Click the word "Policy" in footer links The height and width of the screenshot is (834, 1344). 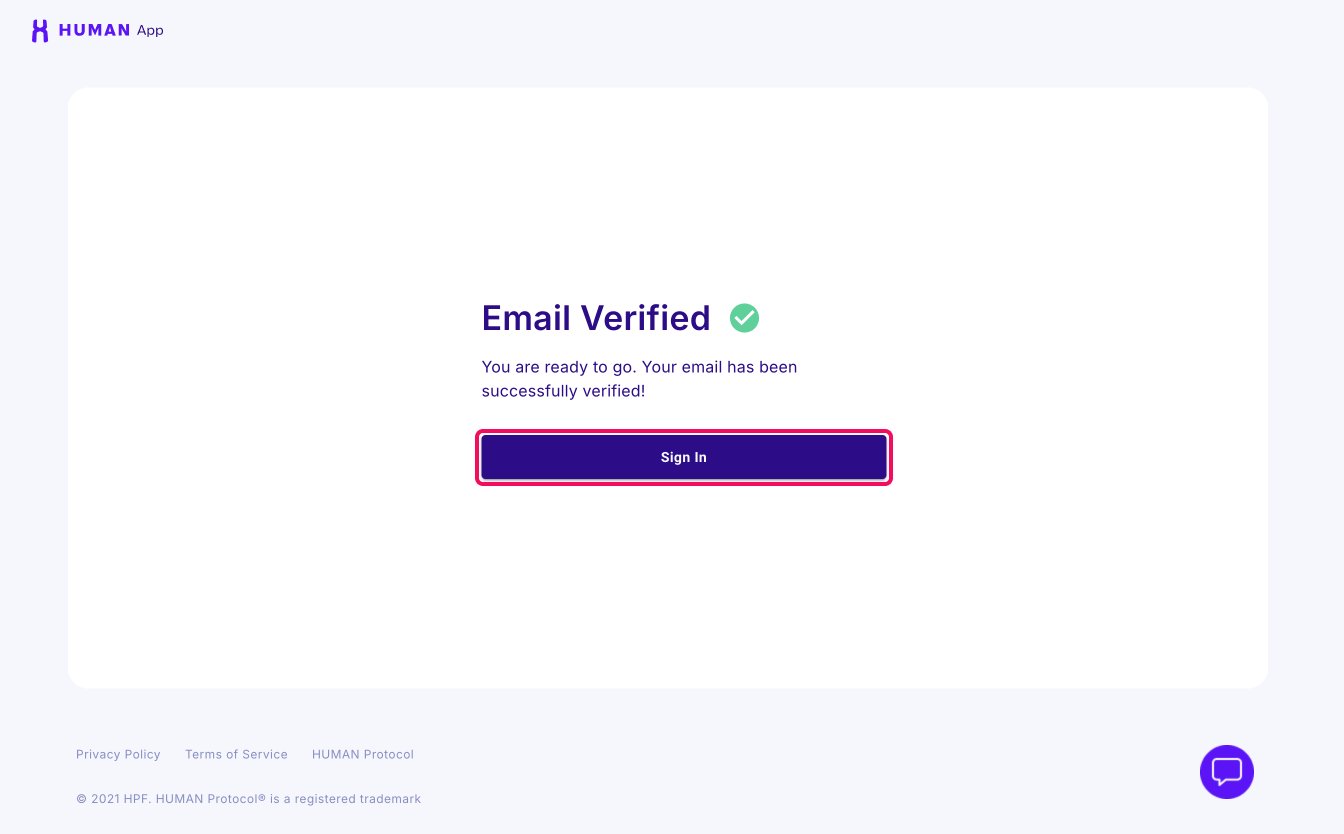click(141, 755)
